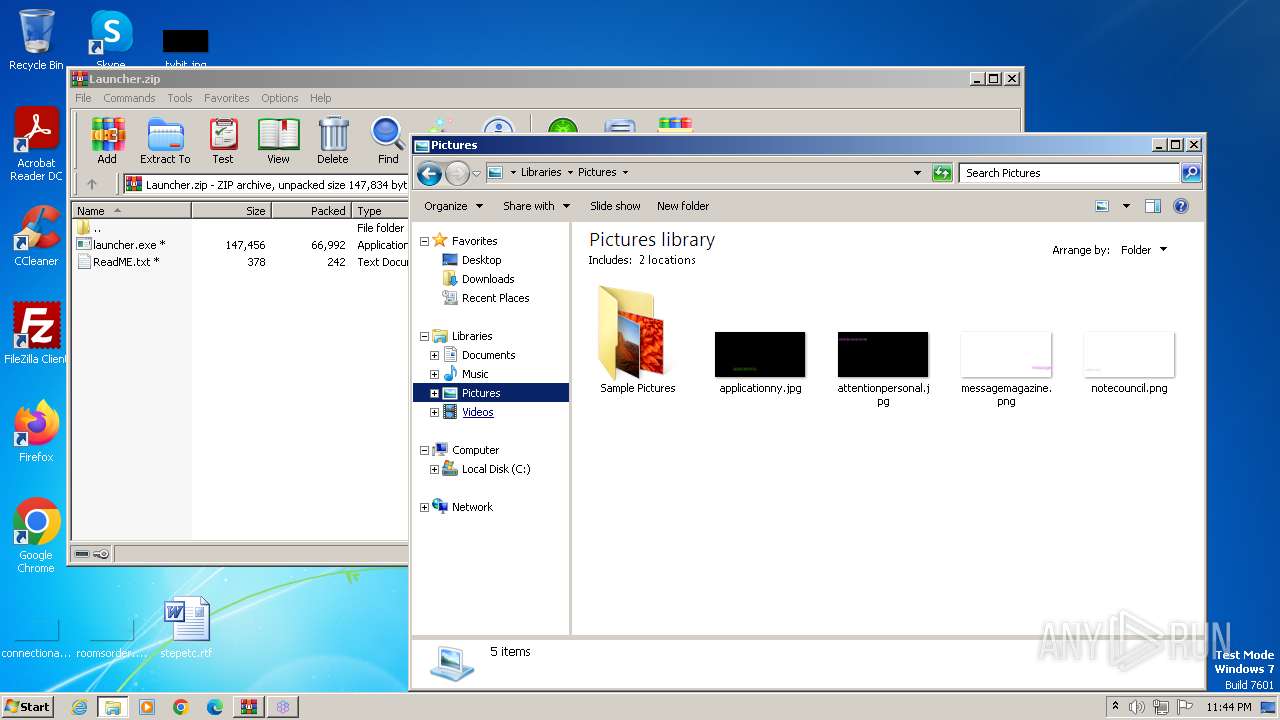The height and width of the screenshot is (720, 1280).
Task: Select the Sample Pictures folder thumbnail
Action: click(637, 340)
